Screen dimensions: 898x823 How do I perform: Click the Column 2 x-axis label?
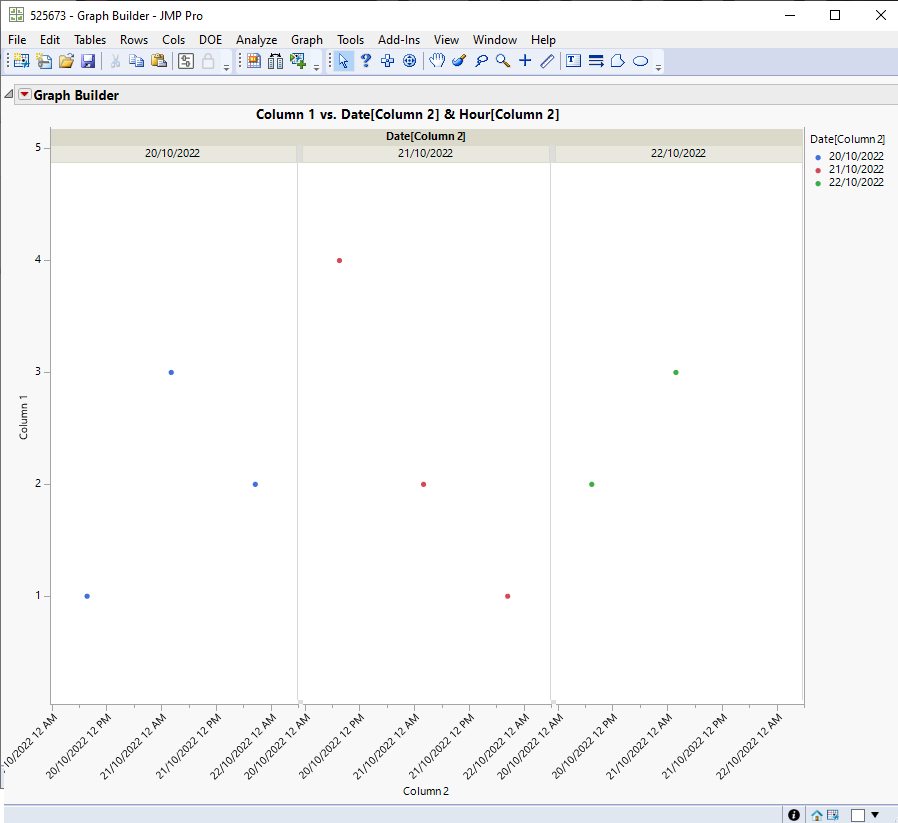426,791
